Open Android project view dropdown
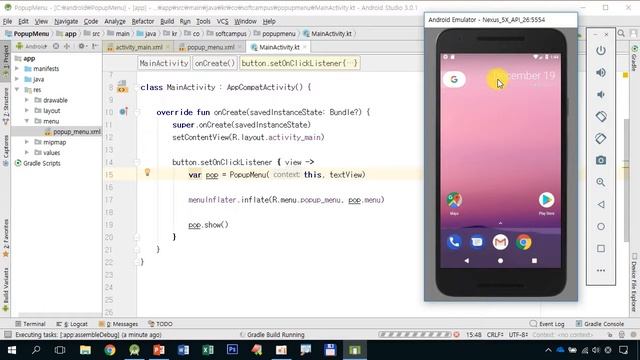The image size is (640, 360). (32, 46)
